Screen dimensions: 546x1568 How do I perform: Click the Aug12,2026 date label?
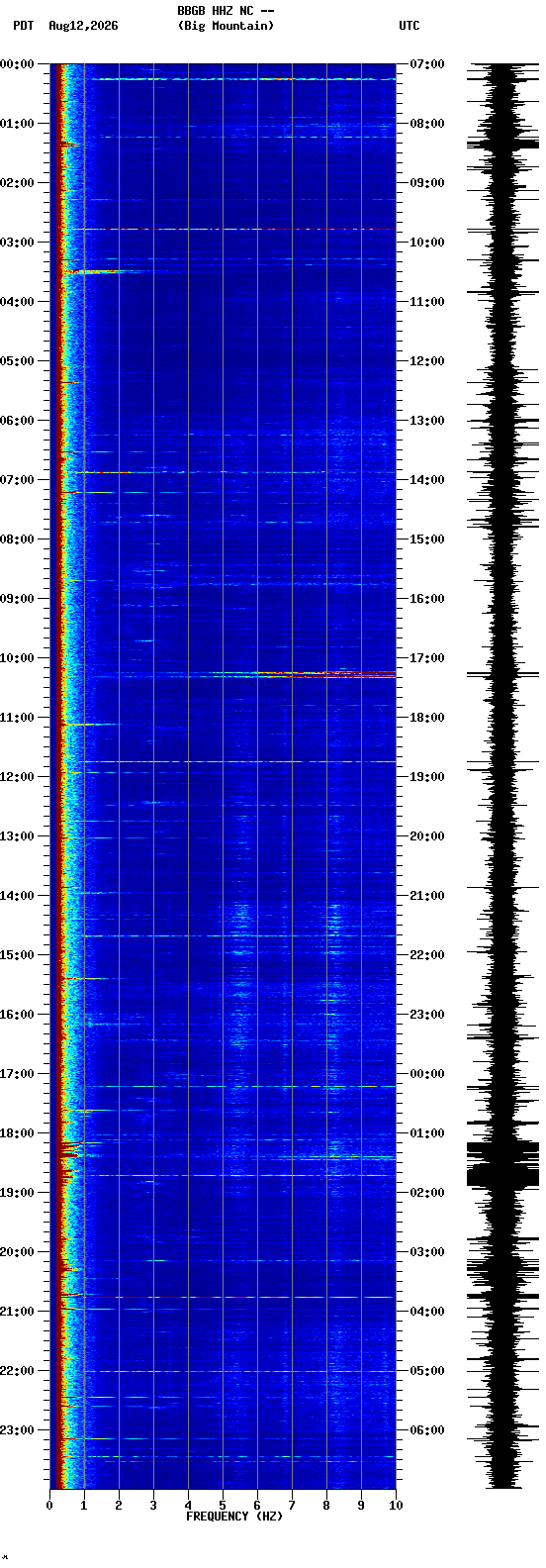pyautogui.click(x=83, y=26)
